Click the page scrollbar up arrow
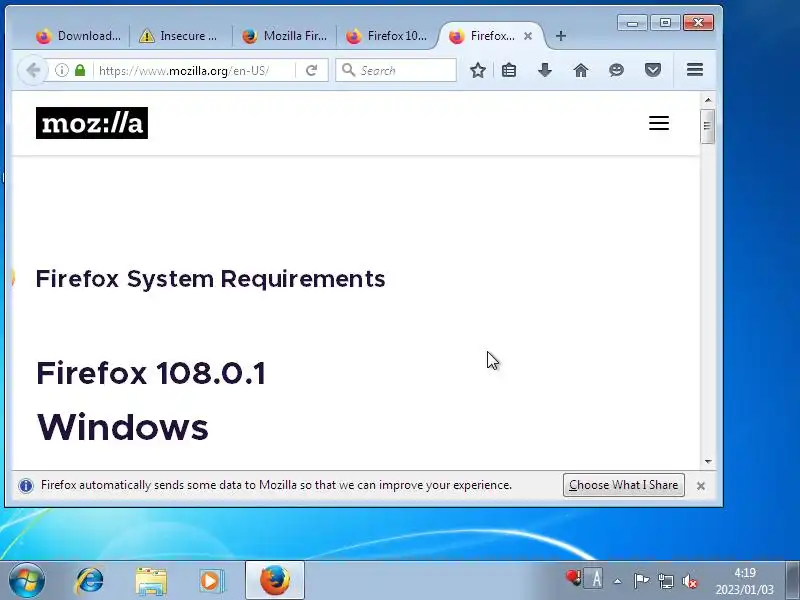The height and width of the screenshot is (600, 800). [708, 99]
